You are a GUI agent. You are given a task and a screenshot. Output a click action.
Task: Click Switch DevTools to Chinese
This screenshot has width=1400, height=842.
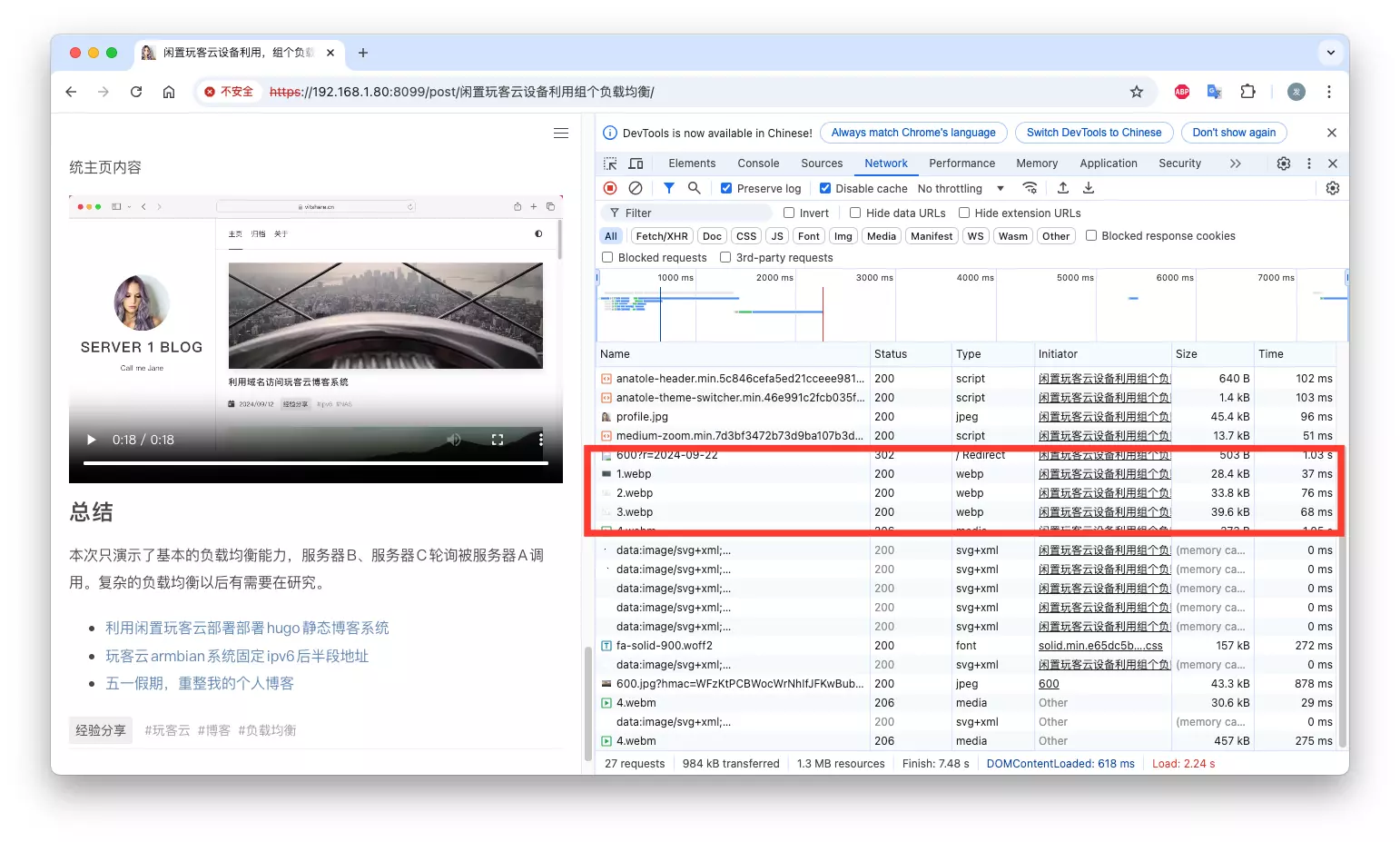[x=1094, y=133]
